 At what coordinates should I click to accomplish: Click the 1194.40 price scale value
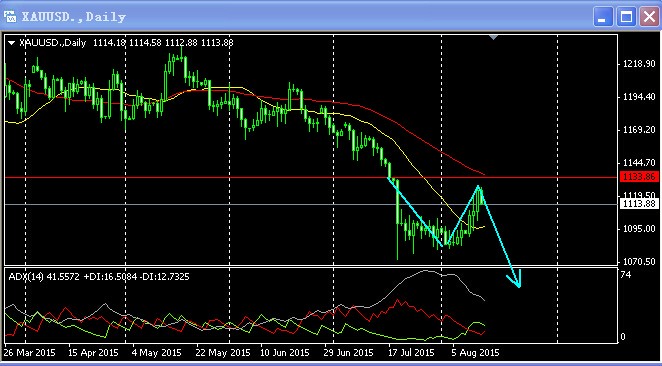(x=639, y=97)
